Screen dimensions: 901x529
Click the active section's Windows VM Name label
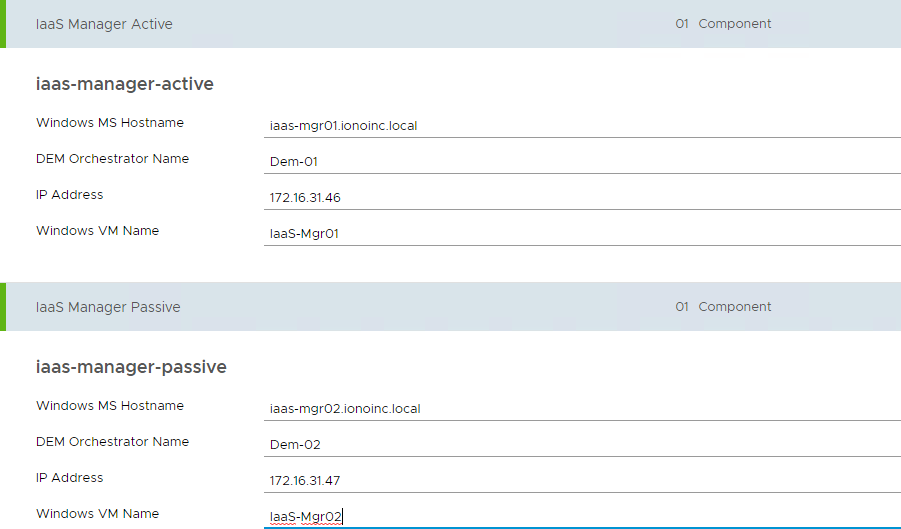(97, 231)
